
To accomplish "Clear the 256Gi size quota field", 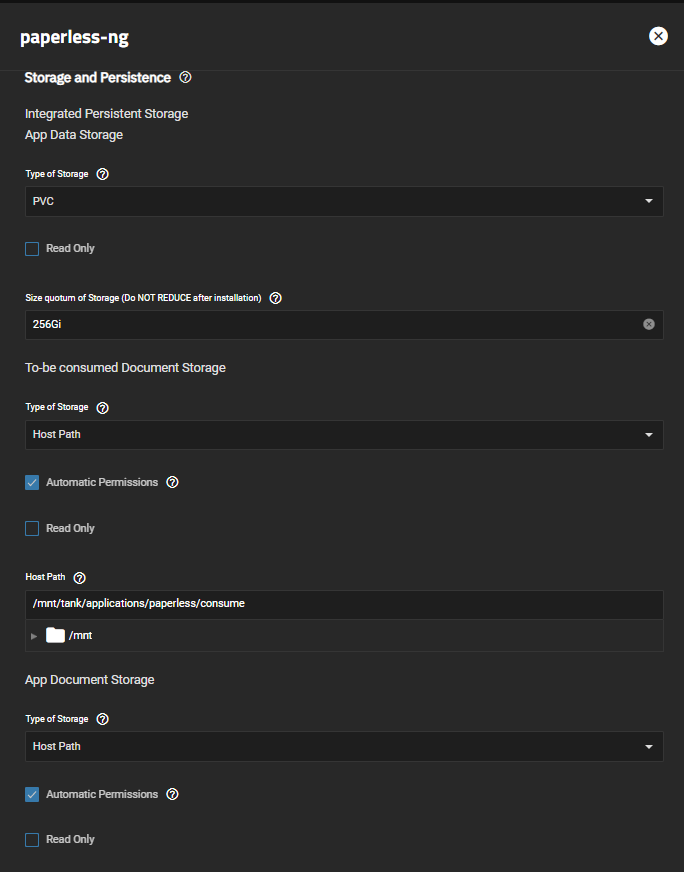I will (x=648, y=324).
